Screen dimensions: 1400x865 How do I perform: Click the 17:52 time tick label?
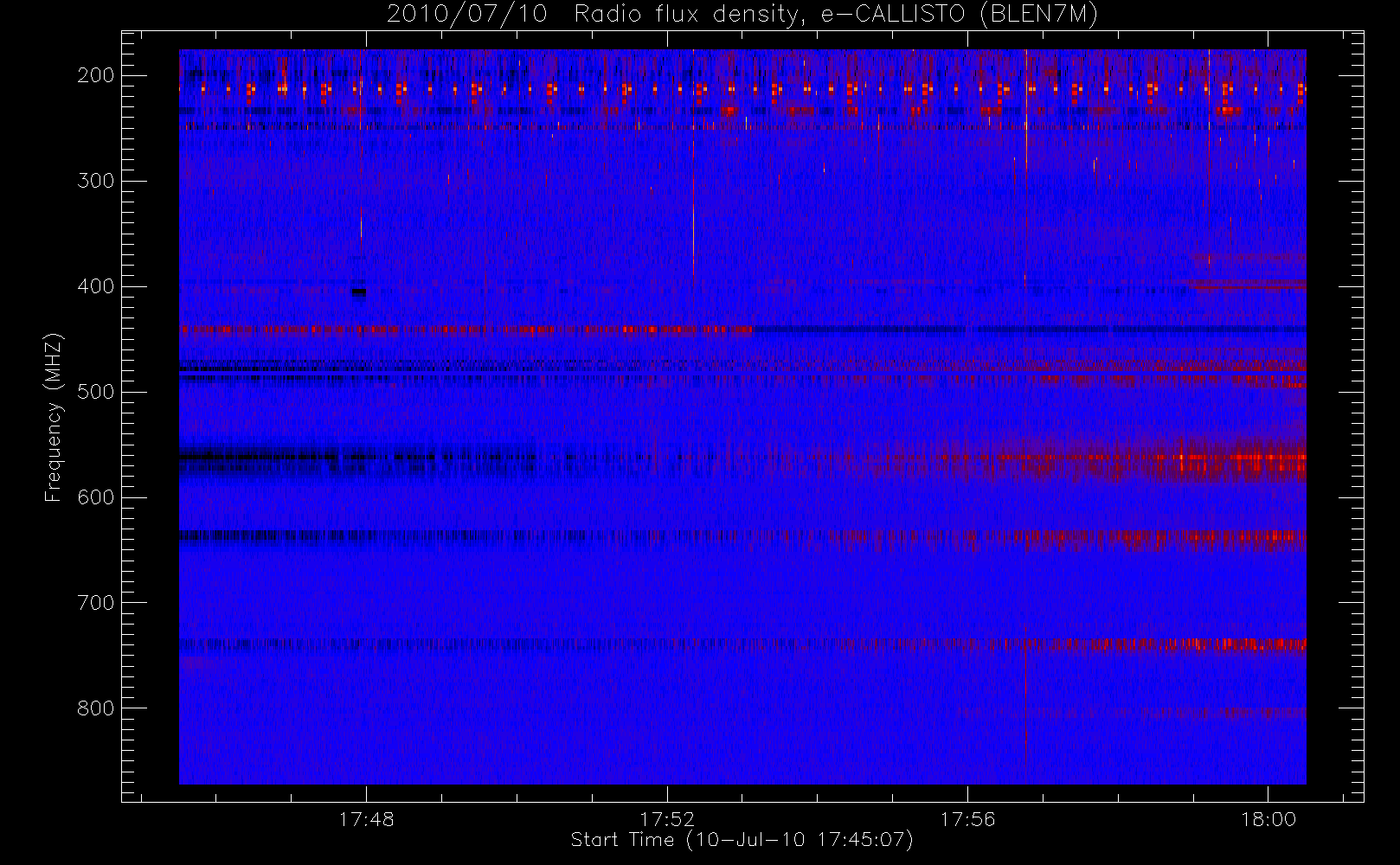(x=667, y=819)
